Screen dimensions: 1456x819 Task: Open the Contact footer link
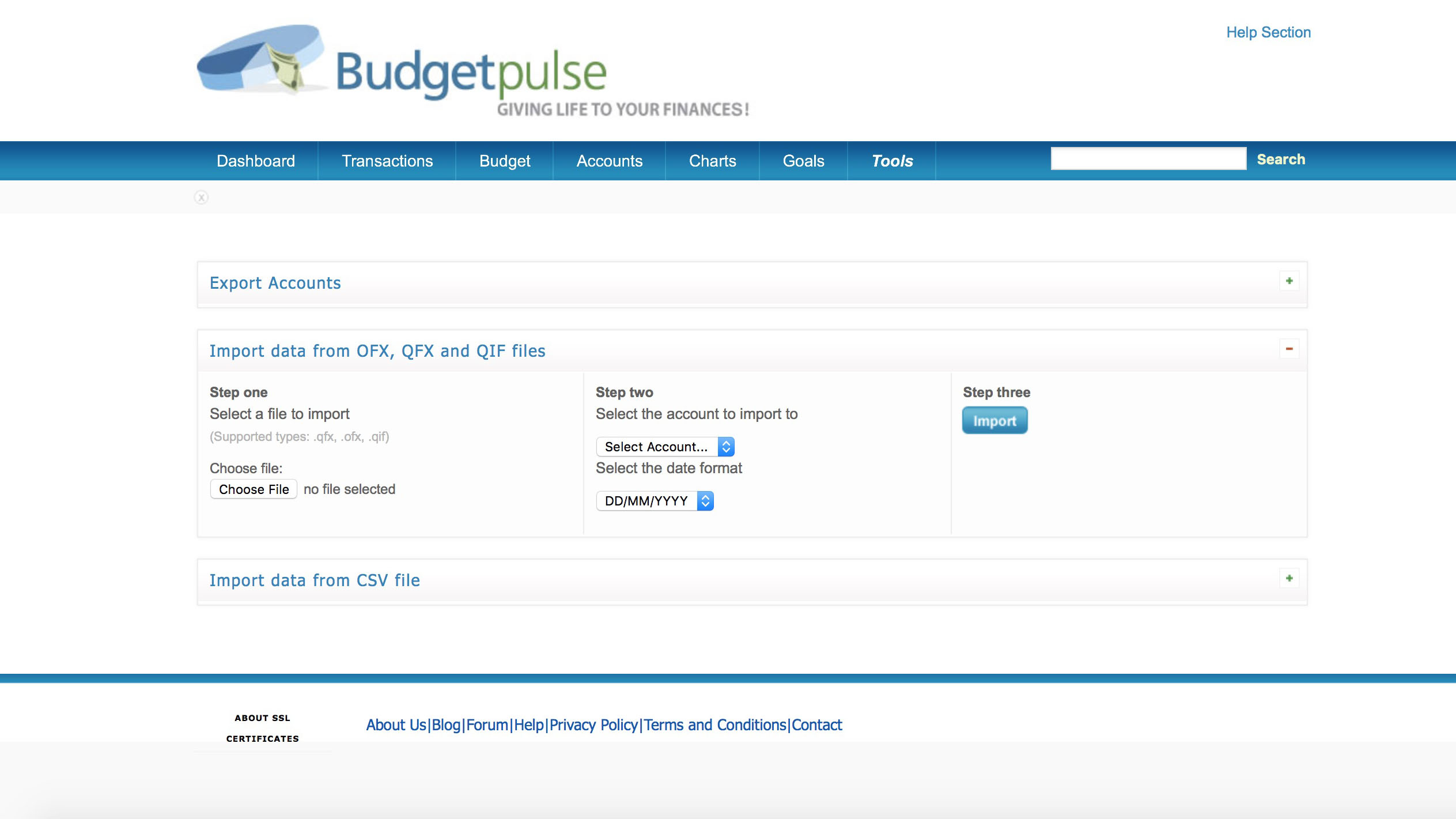(x=816, y=725)
